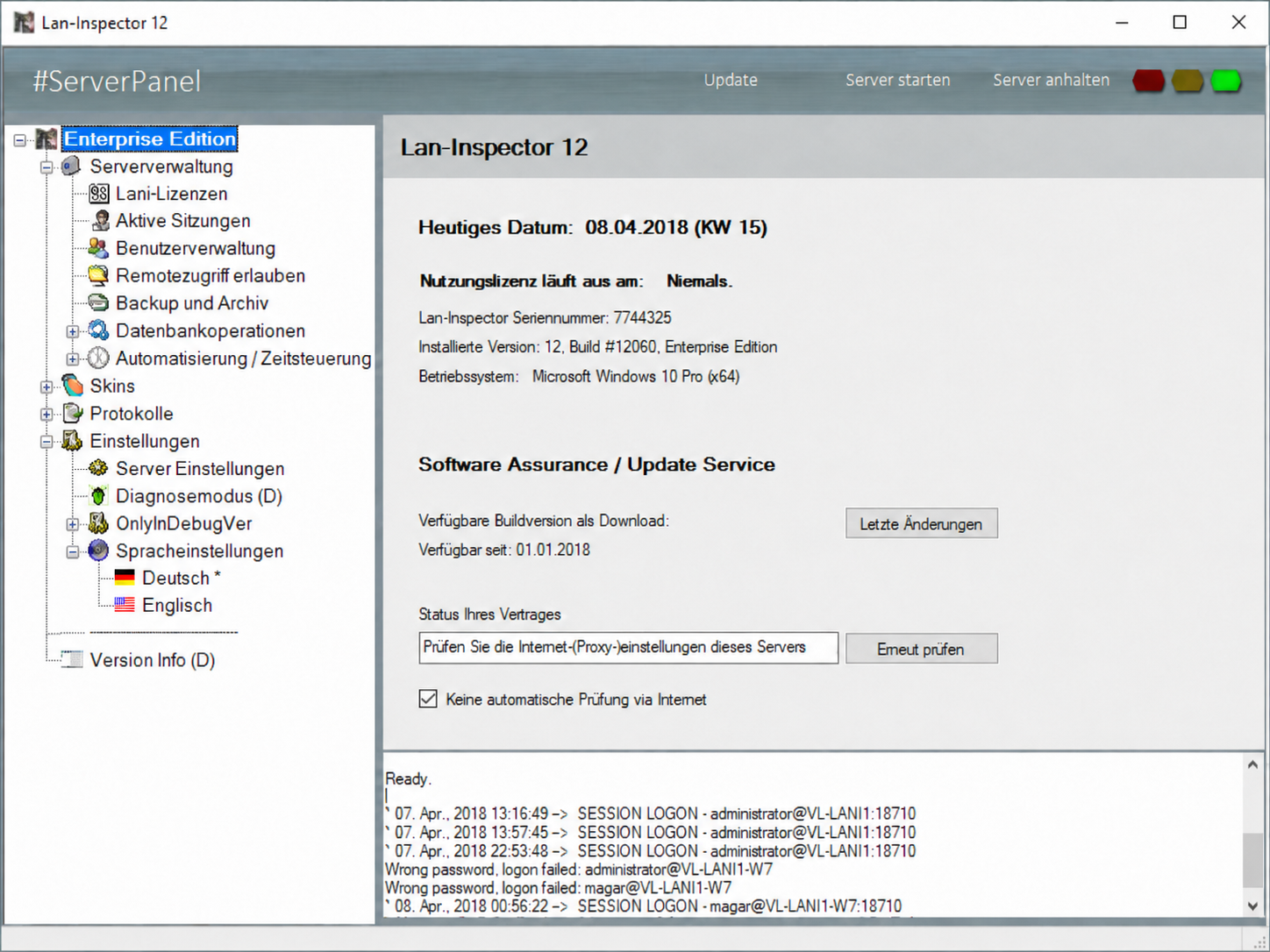Click Server starten in the header

click(897, 80)
